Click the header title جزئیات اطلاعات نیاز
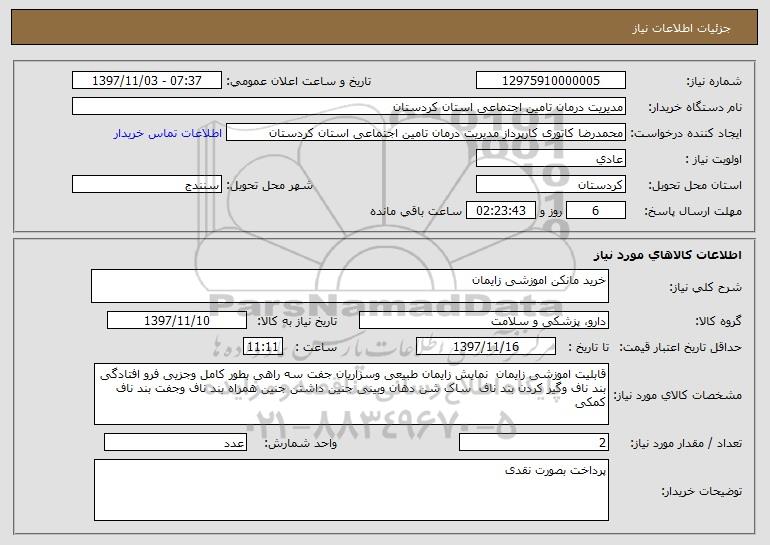Image resolution: width=770 pixels, height=545 pixels. 681,28
